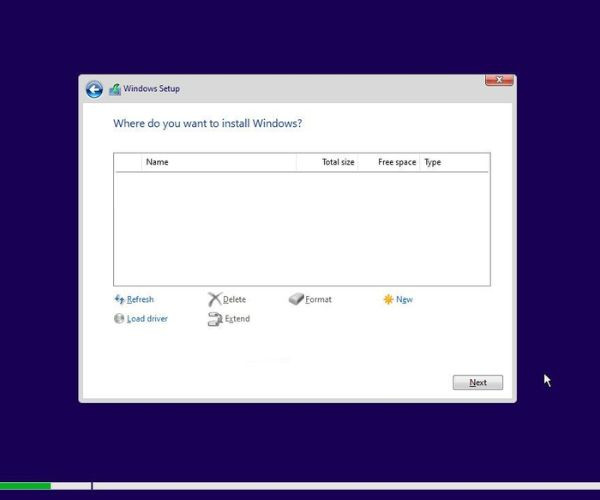Sort by Name column header
This screenshot has width=600, height=500.
click(x=219, y=162)
